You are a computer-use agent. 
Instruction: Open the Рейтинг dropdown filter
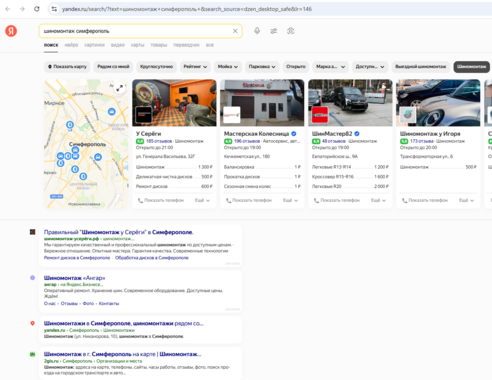(195, 67)
